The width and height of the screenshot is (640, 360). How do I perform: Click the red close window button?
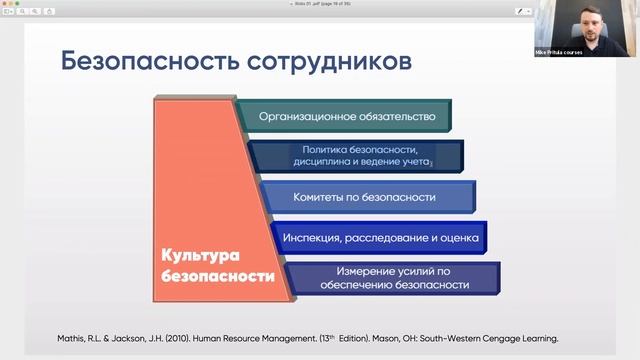point(5,3)
